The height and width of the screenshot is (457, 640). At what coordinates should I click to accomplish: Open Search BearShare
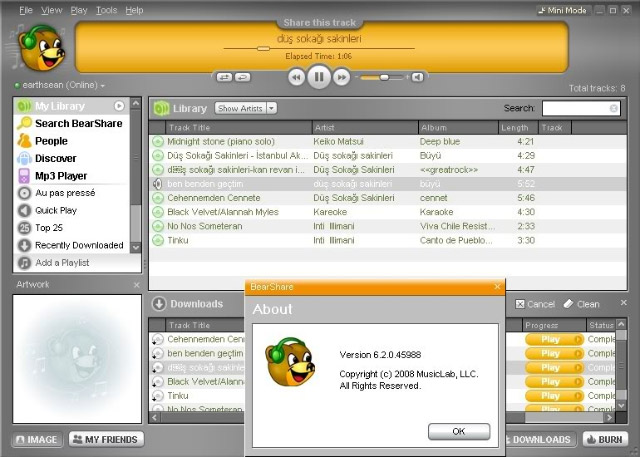click(72, 123)
